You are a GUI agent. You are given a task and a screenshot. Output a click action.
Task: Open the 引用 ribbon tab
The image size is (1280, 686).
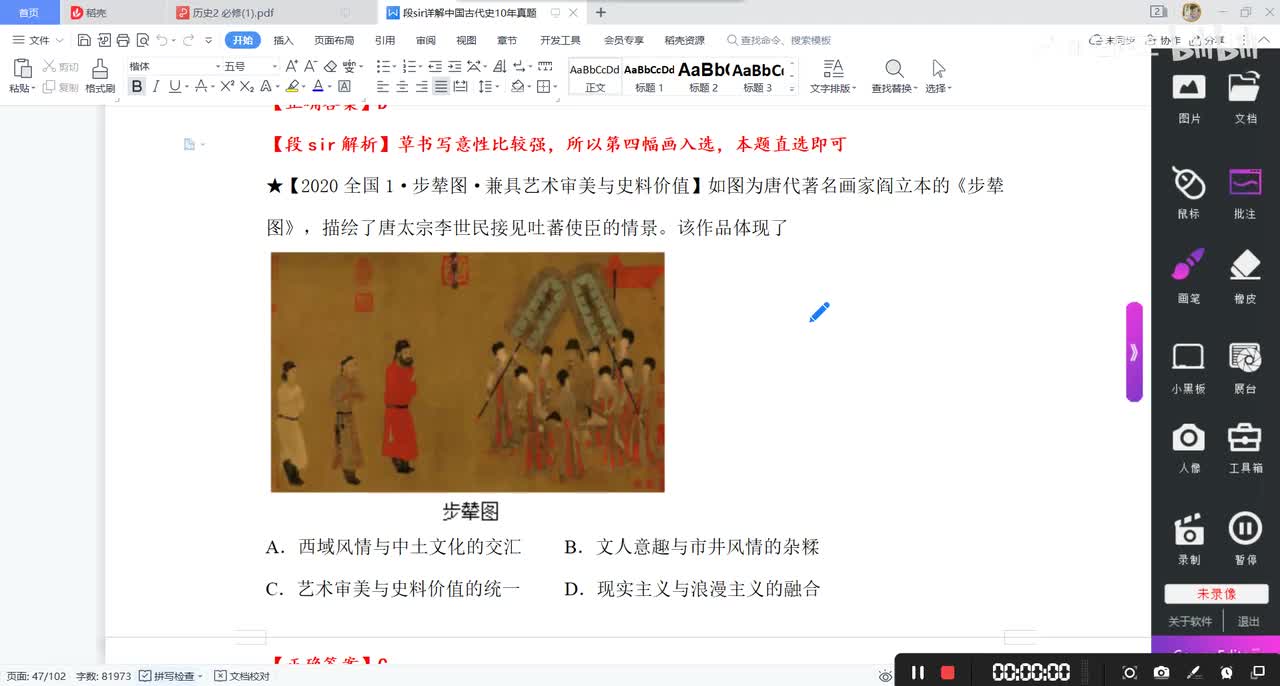pyautogui.click(x=385, y=41)
